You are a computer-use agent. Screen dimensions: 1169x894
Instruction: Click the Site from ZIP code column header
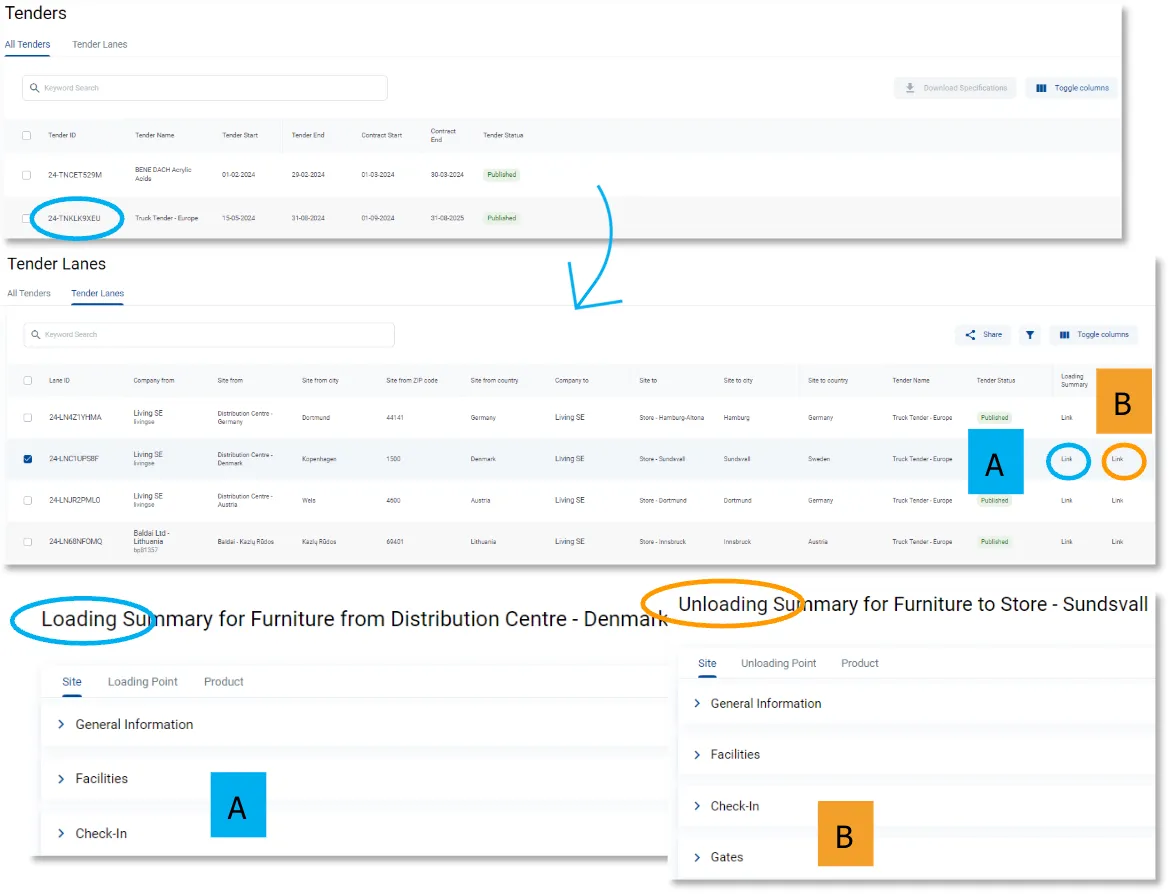(412, 380)
